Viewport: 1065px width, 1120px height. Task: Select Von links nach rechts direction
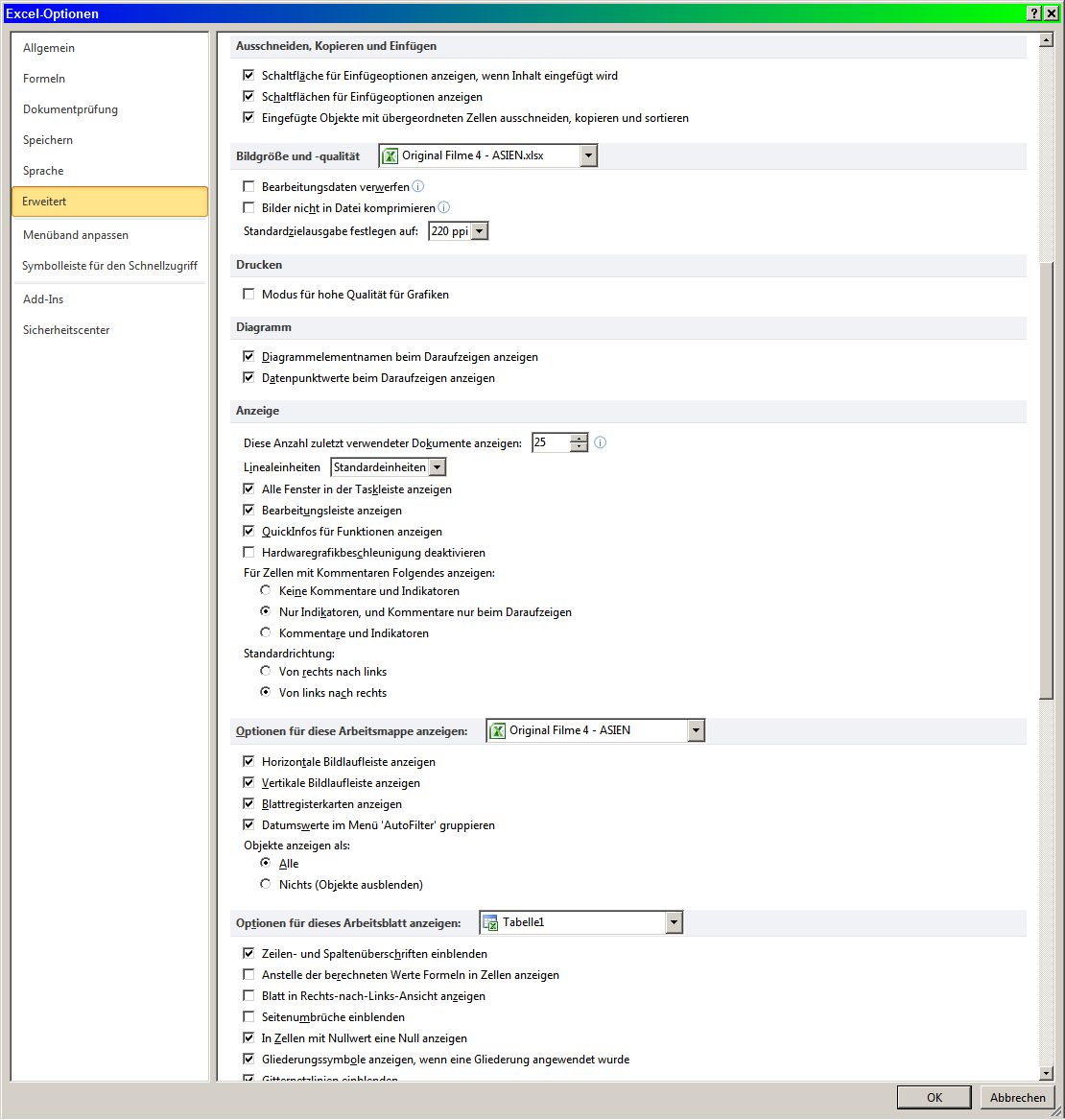(x=266, y=692)
